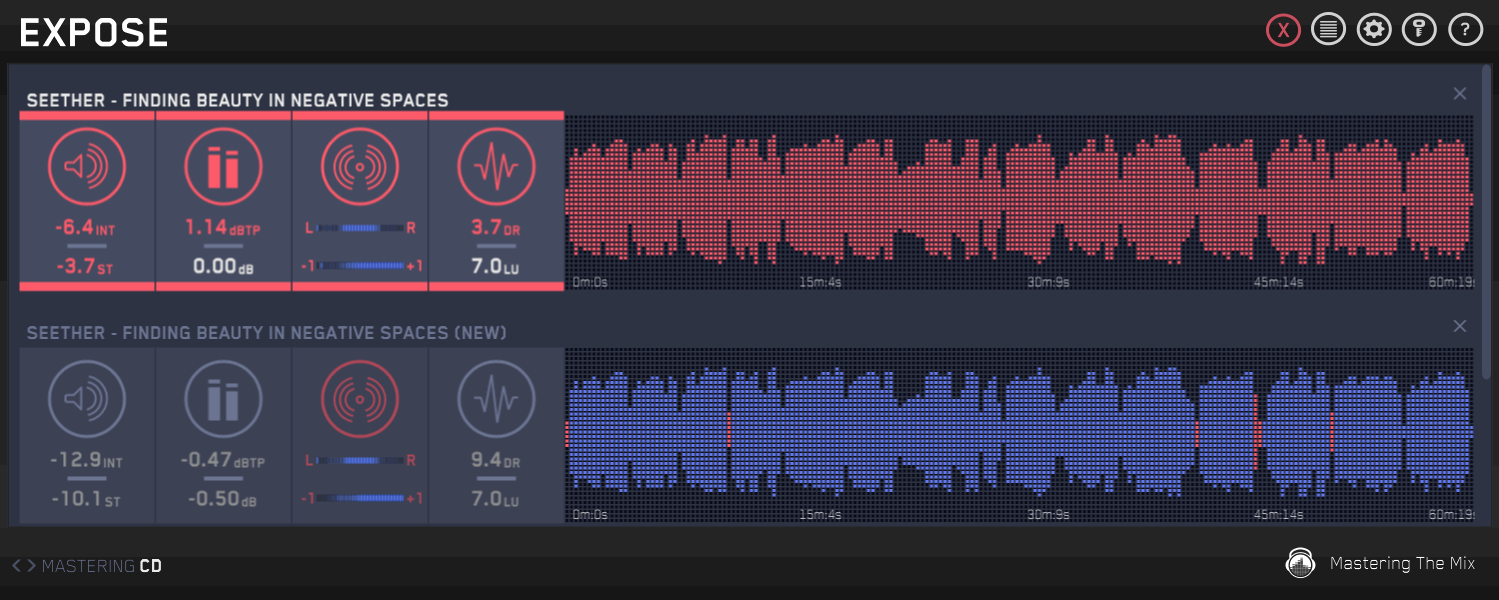Screen dimensions: 1499x600
Task: Select the (NEW) track title
Action: coord(267,332)
